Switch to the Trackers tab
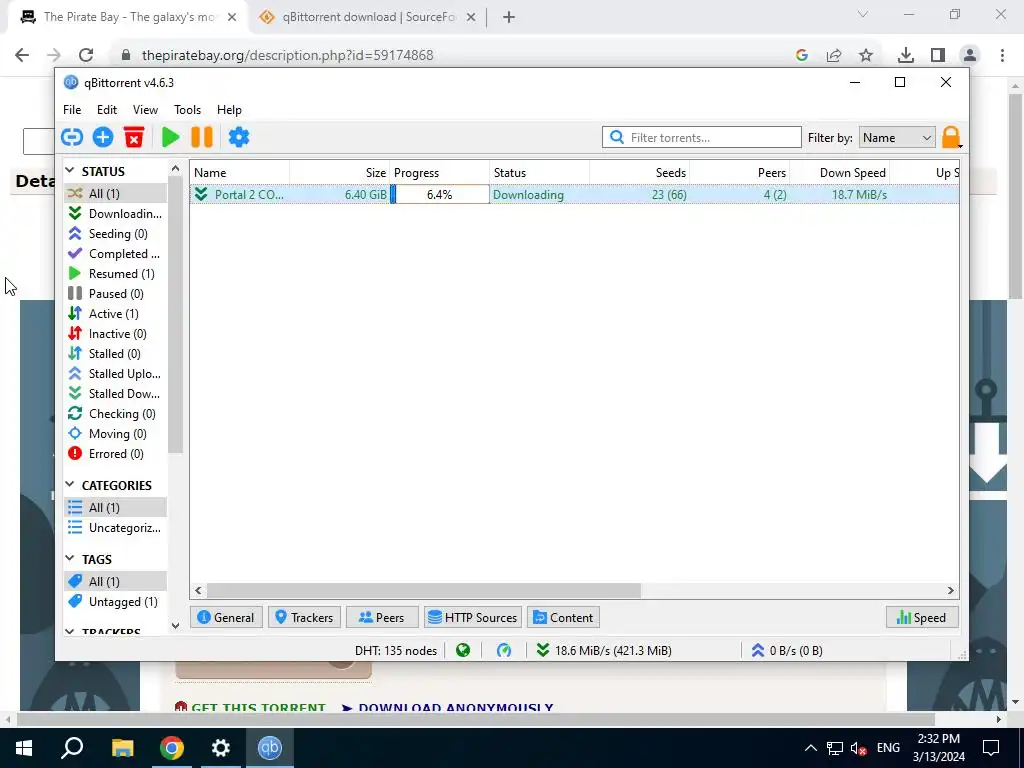 pos(304,617)
